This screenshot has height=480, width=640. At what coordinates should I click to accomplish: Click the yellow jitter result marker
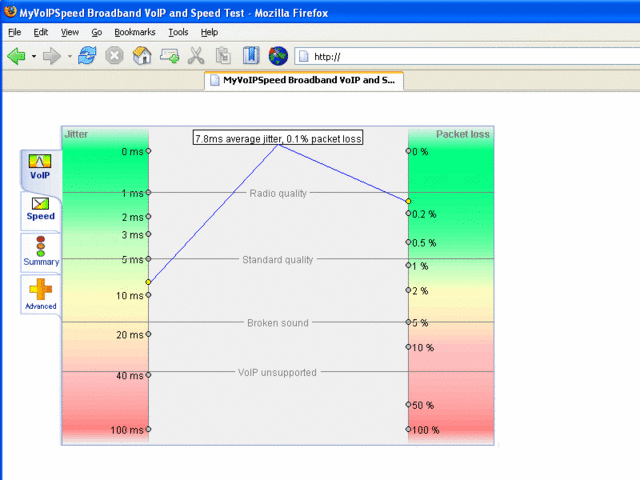point(148,282)
